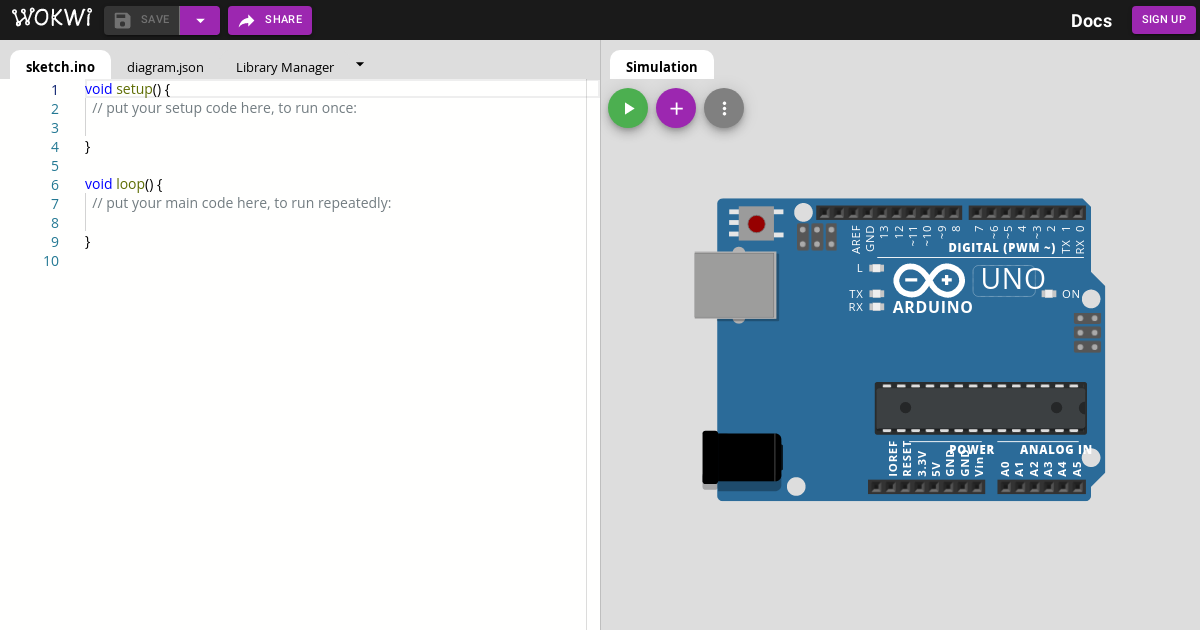1200x630 pixels.
Task: Click line number 6 in the editor
Action: tap(54, 184)
